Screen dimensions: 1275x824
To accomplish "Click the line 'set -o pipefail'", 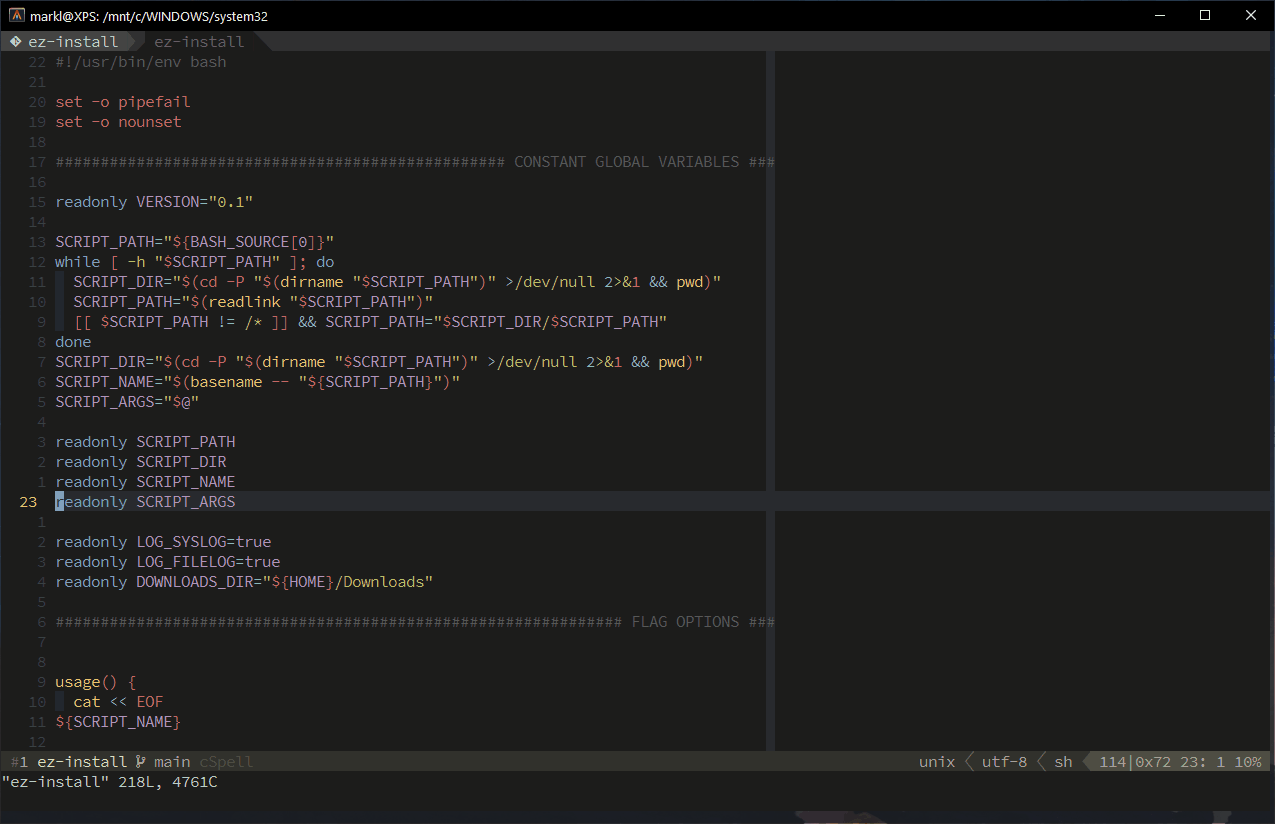I will pos(123,102).
